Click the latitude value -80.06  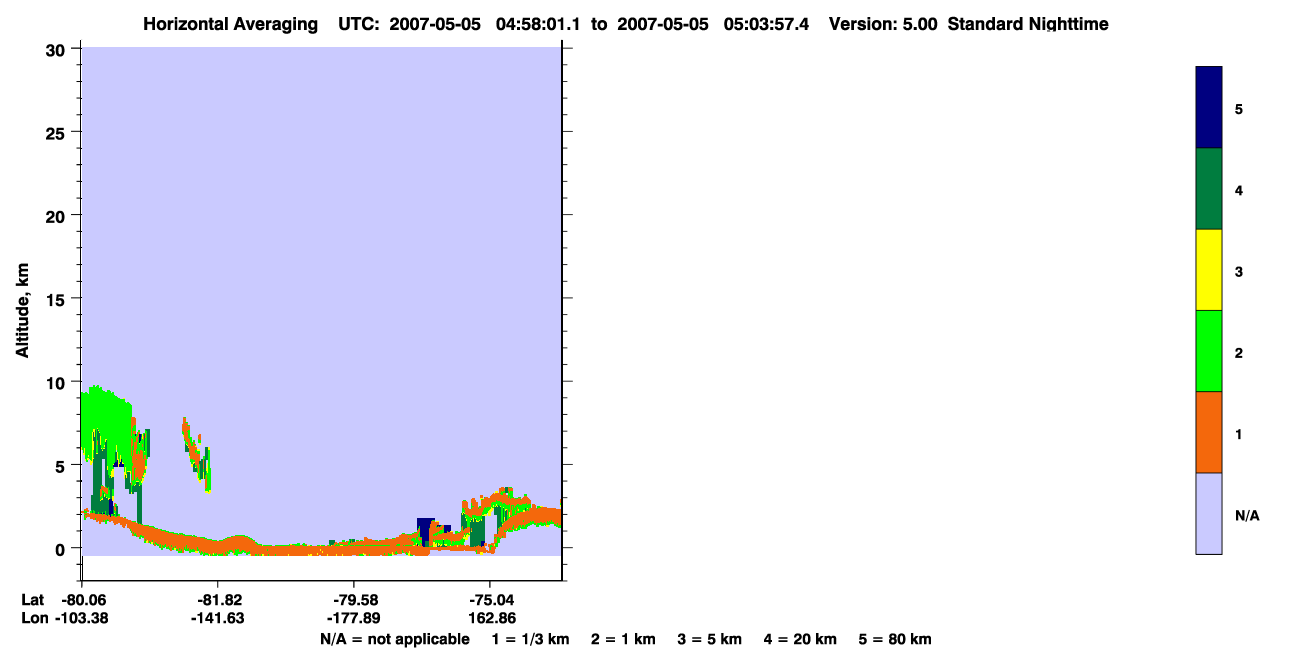coord(82,600)
